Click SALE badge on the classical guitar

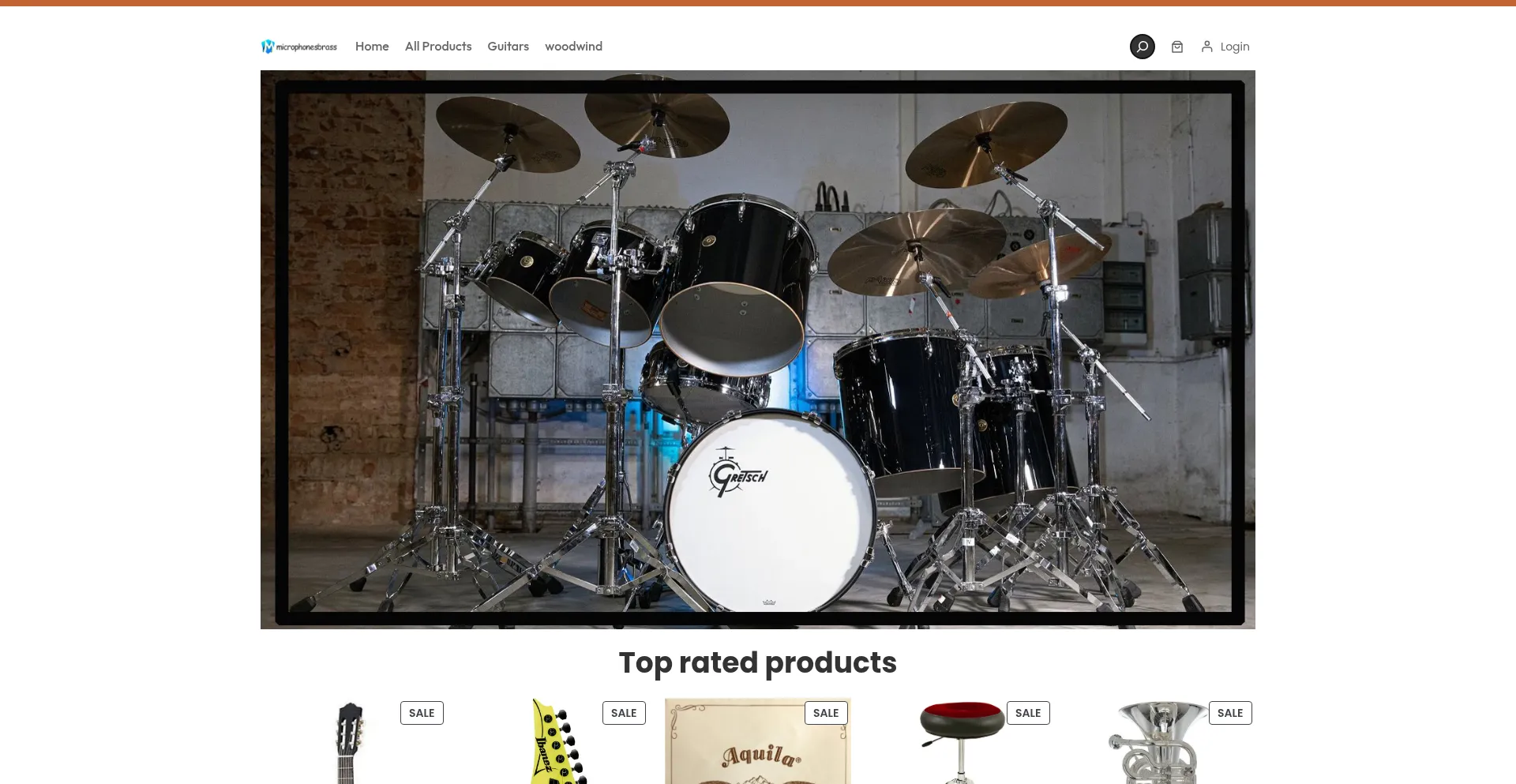pos(422,713)
